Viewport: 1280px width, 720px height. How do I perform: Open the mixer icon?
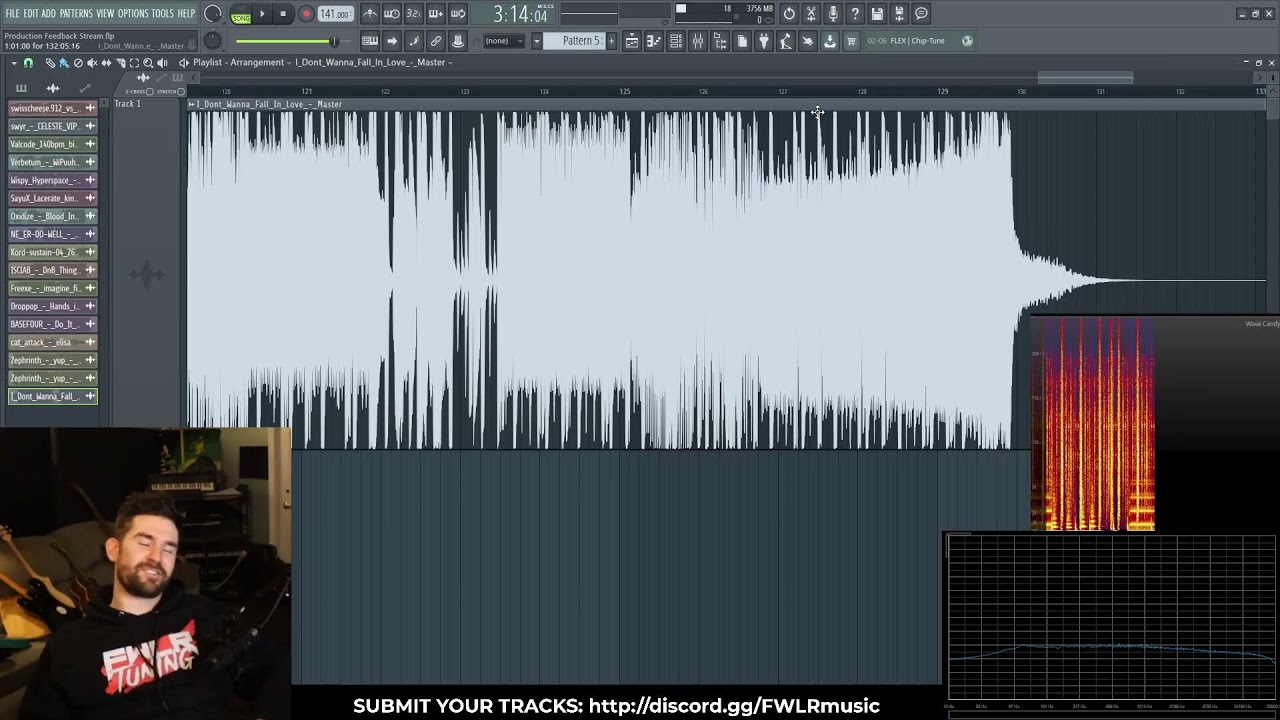pyautogui.click(x=698, y=41)
